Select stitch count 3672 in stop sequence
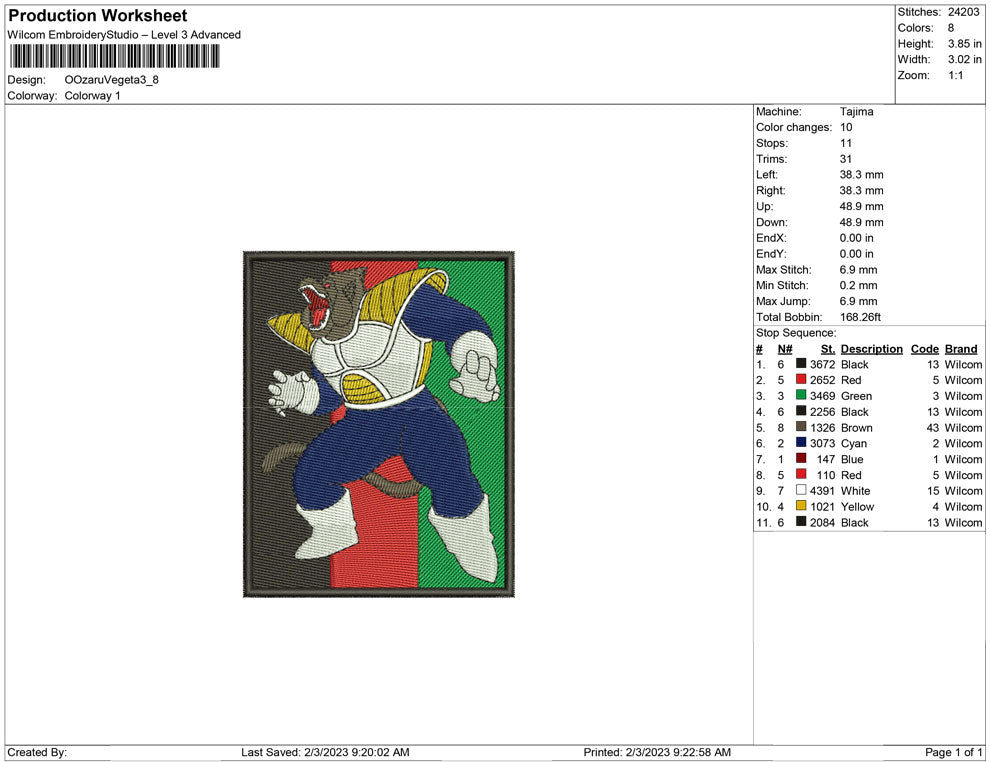Screen dimensions: 990x762 [x=823, y=365]
